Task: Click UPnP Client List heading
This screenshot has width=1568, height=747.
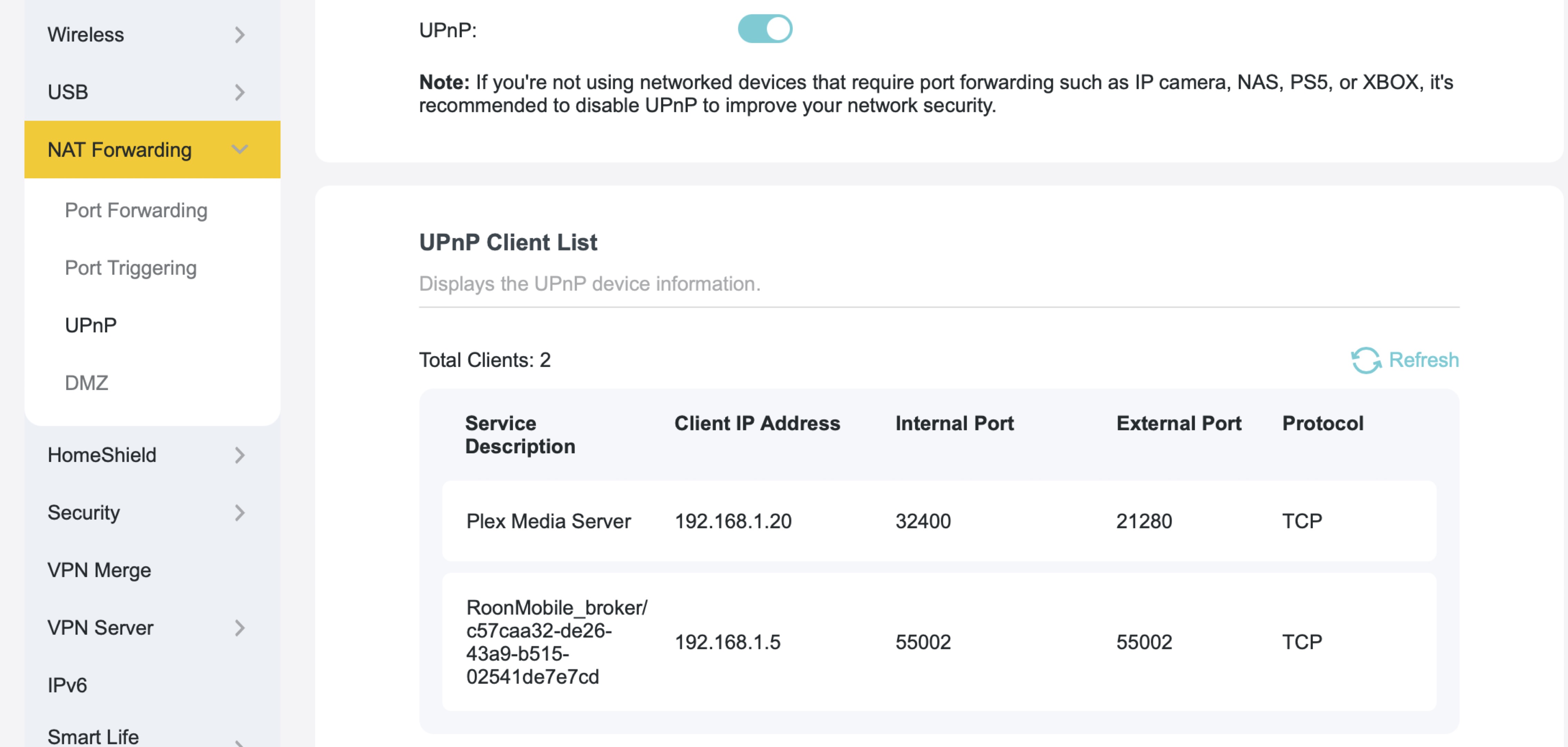Action: click(x=508, y=243)
